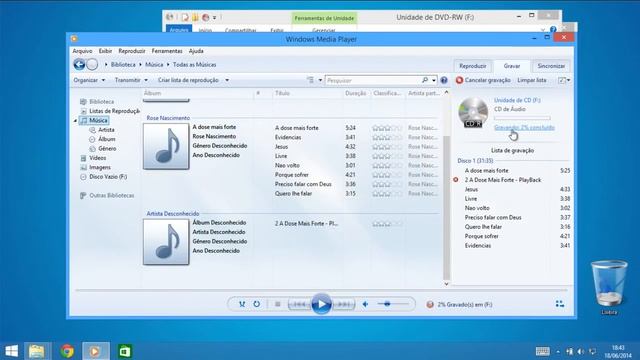Switch to the Gravar tab

tap(512, 66)
